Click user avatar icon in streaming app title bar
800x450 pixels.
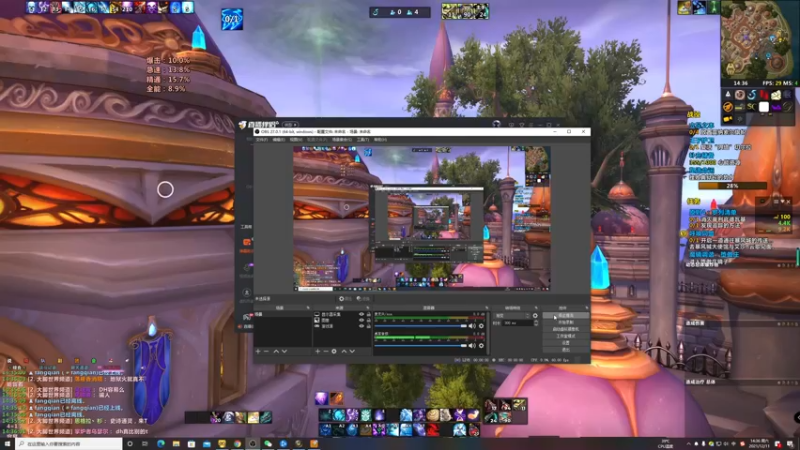click(x=496, y=124)
